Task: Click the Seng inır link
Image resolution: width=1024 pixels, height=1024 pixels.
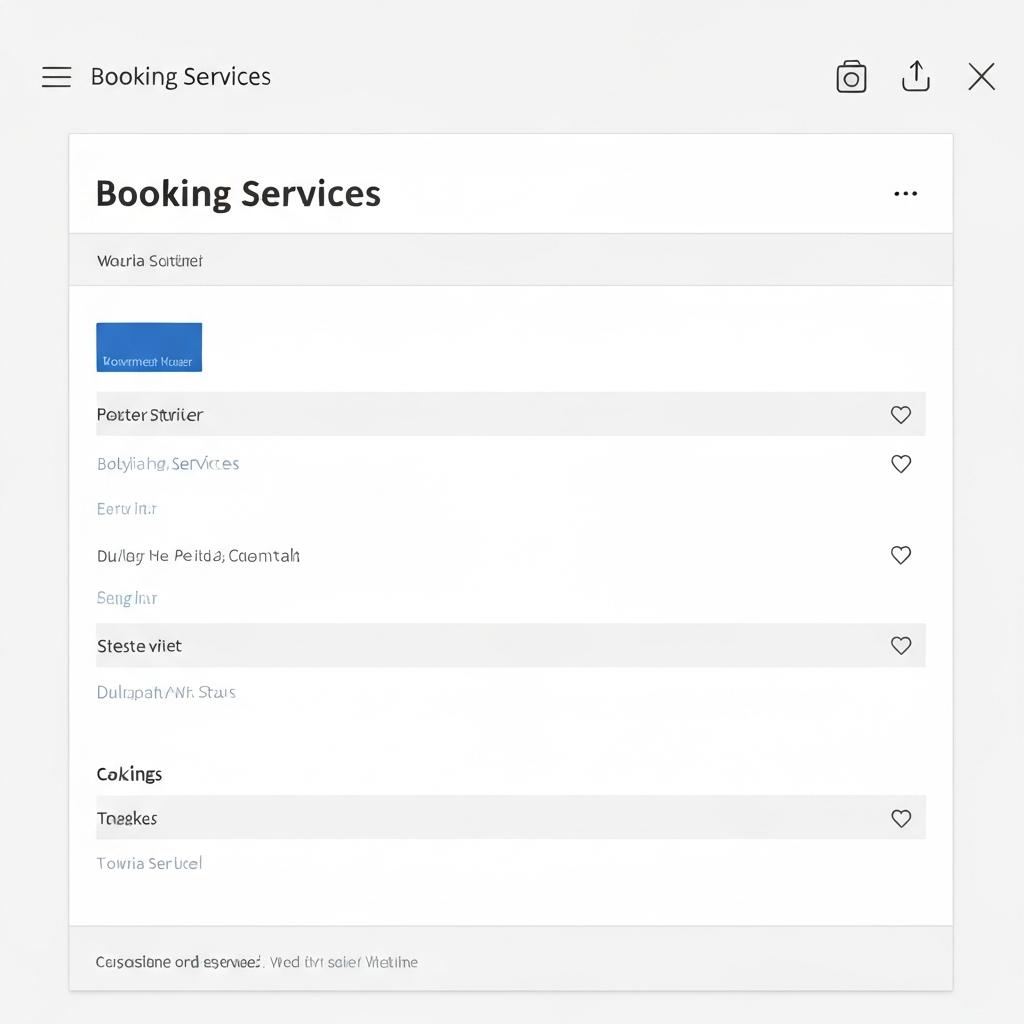Action: point(127,598)
